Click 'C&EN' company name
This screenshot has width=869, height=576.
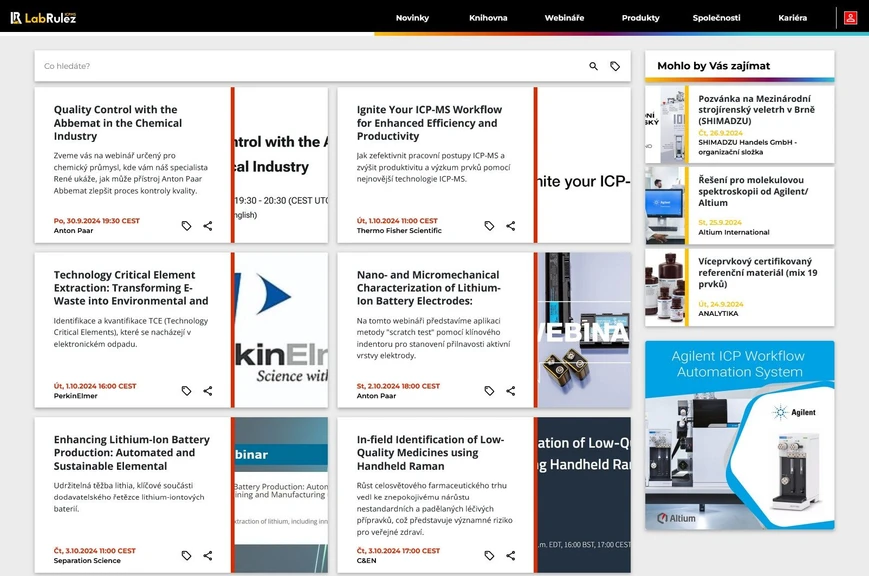[x=366, y=560]
